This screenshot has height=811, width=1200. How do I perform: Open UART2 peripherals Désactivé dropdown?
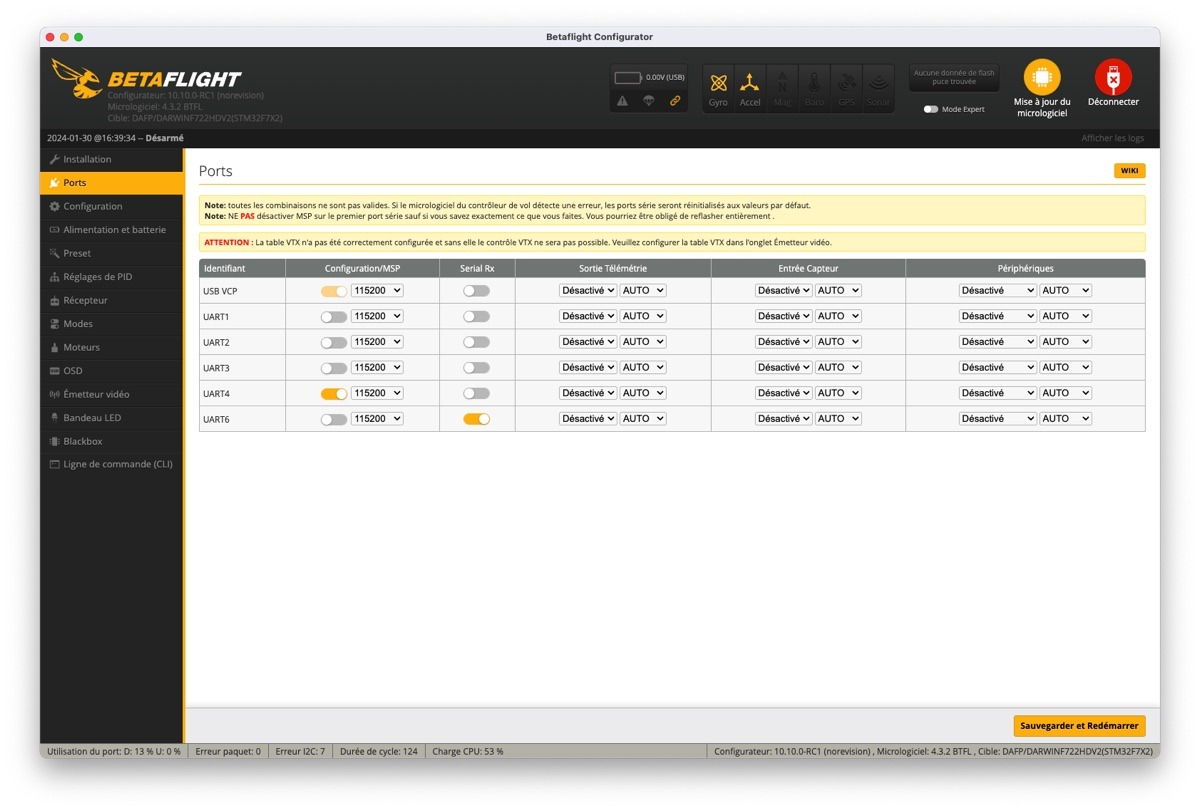coord(997,342)
